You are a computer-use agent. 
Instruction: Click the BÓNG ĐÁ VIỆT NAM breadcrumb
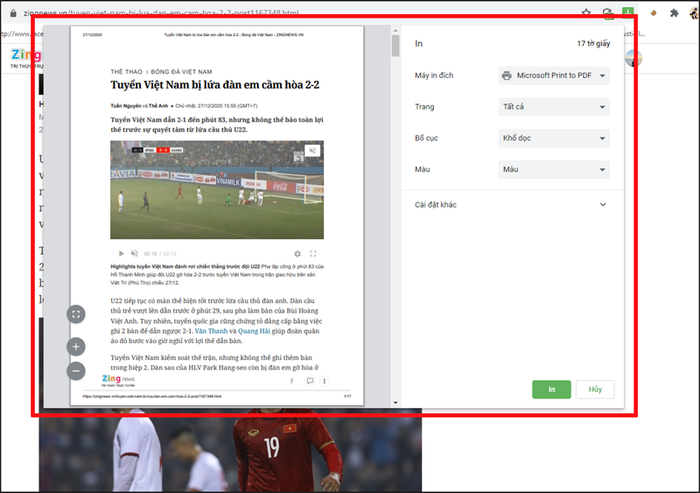point(181,71)
